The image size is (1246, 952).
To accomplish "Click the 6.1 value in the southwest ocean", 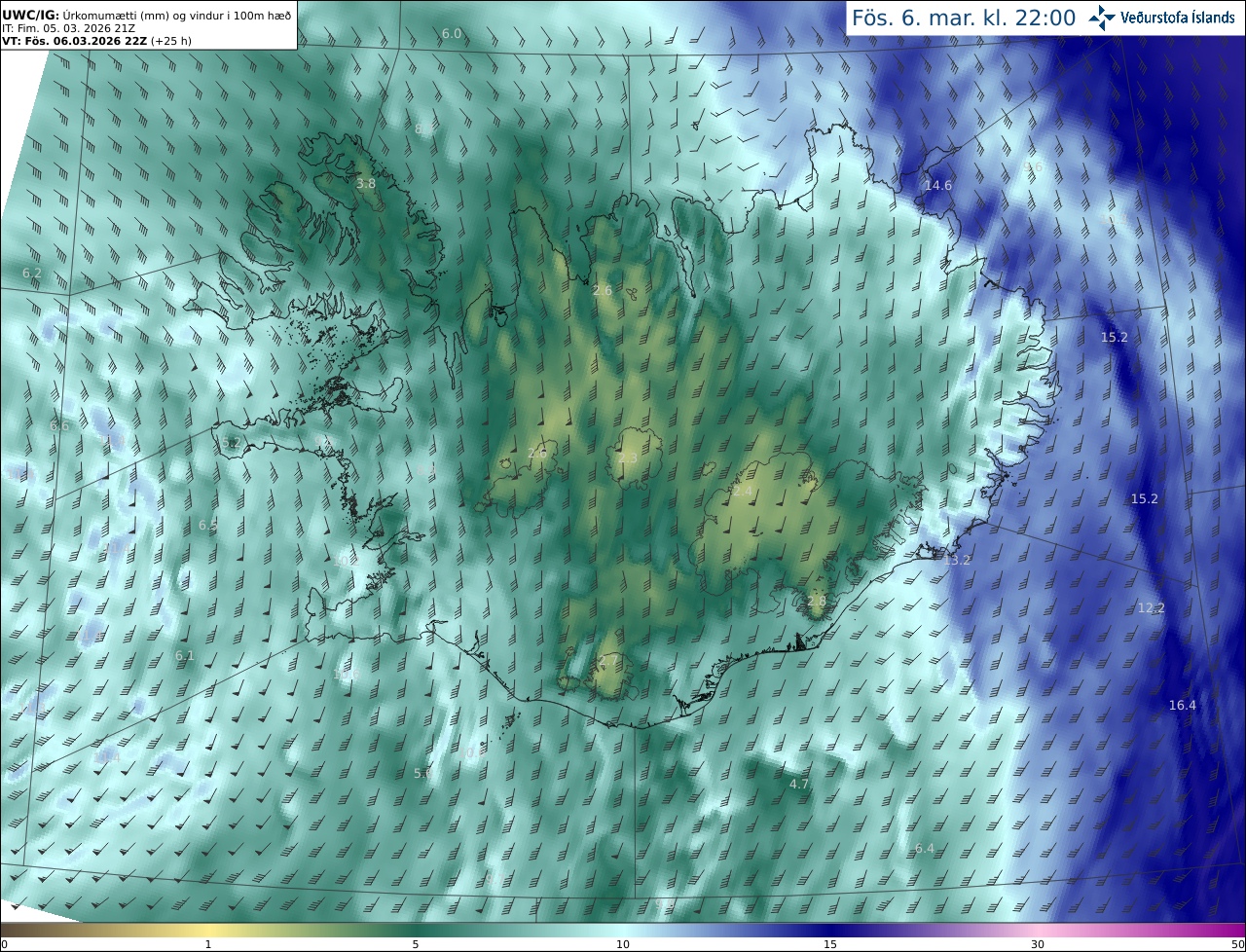I will [x=185, y=655].
